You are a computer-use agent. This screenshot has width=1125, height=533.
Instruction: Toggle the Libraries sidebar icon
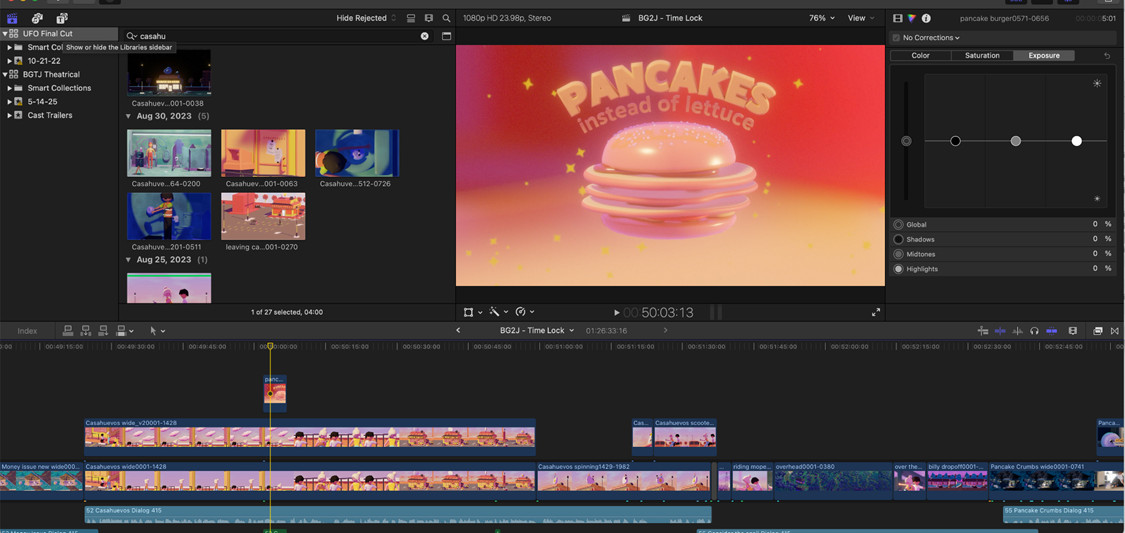coord(12,18)
